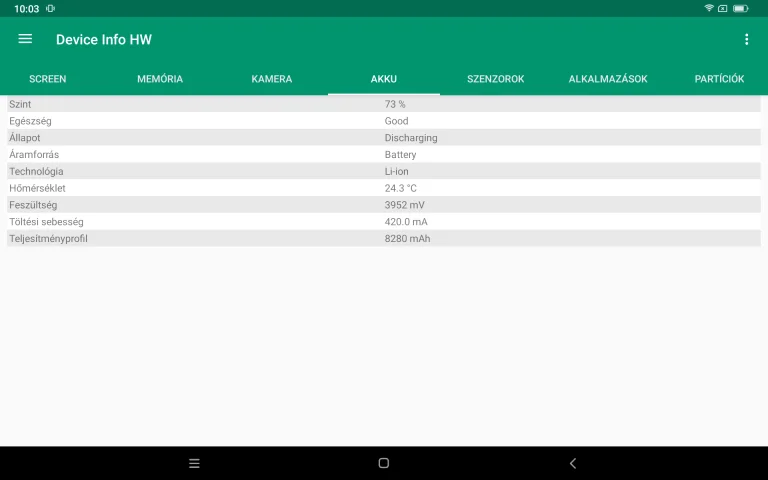The image size is (768, 480).
Task: Click the 420.0 mA charge rate value
Action: 406,222
